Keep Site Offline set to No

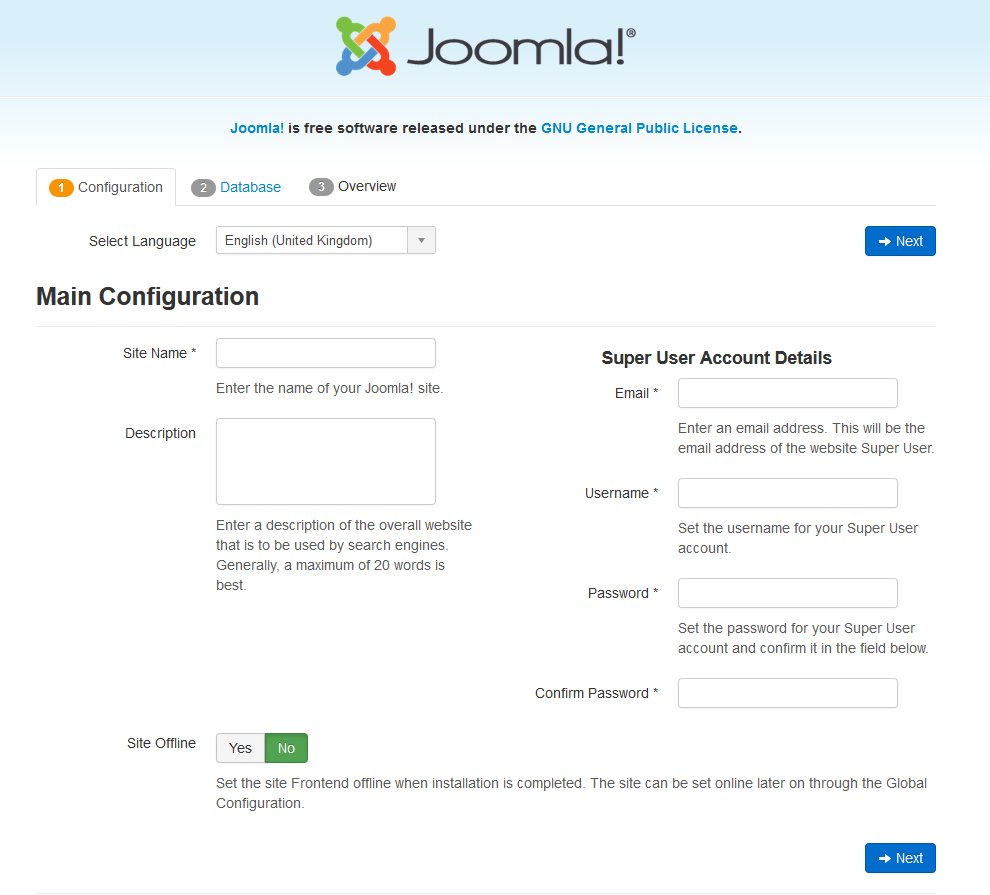(x=286, y=747)
